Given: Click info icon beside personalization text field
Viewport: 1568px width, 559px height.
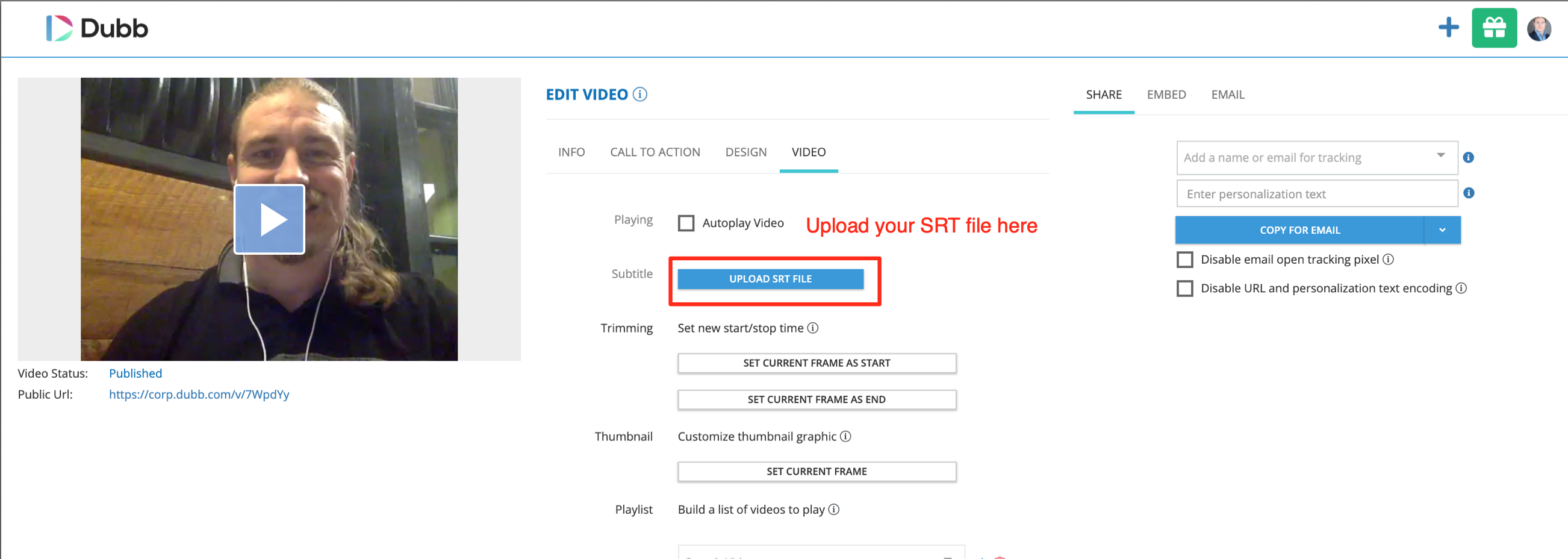Looking at the screenshot, I should pos(1469,193).
